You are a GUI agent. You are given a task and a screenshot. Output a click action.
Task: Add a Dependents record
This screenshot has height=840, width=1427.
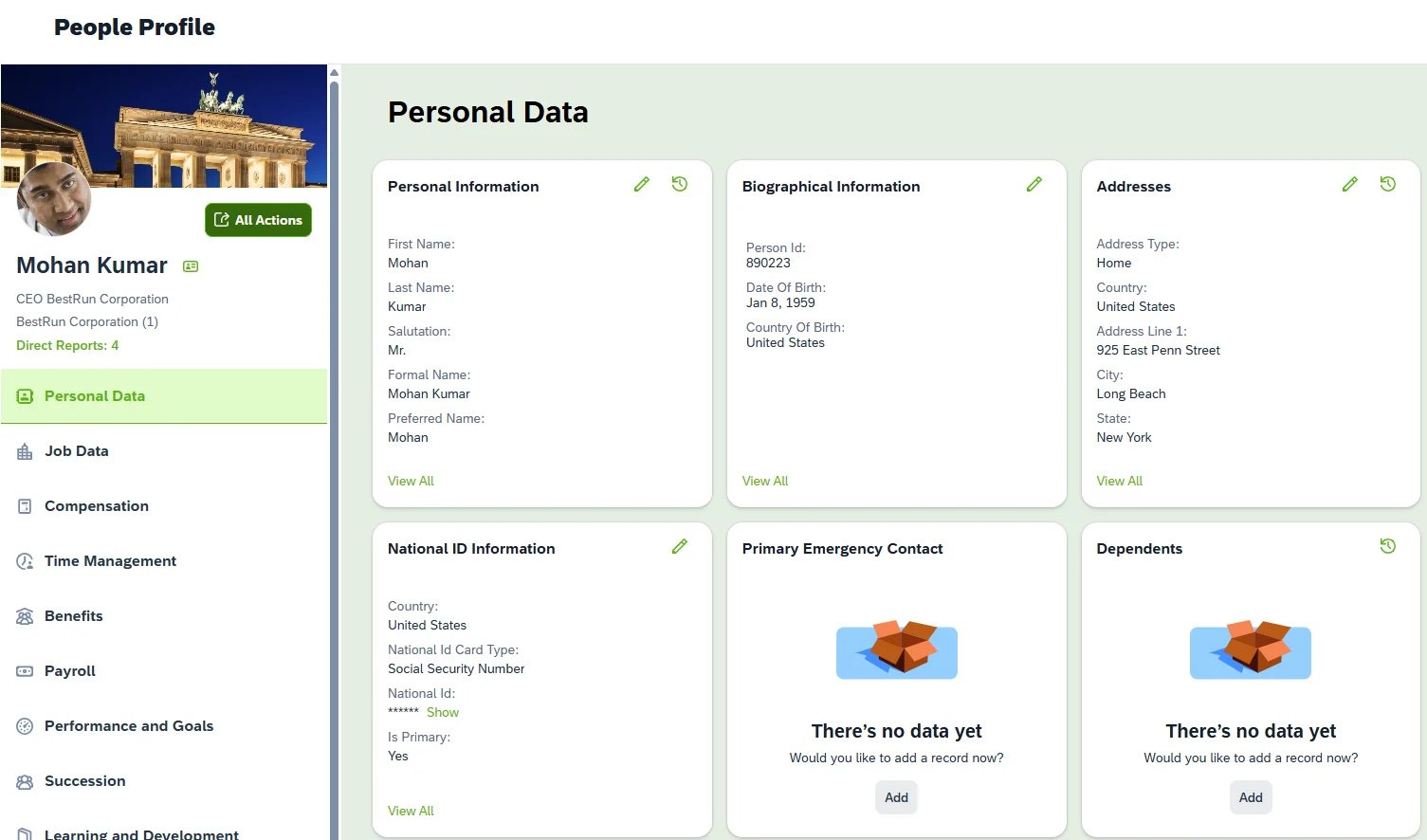pos(1251,797)
